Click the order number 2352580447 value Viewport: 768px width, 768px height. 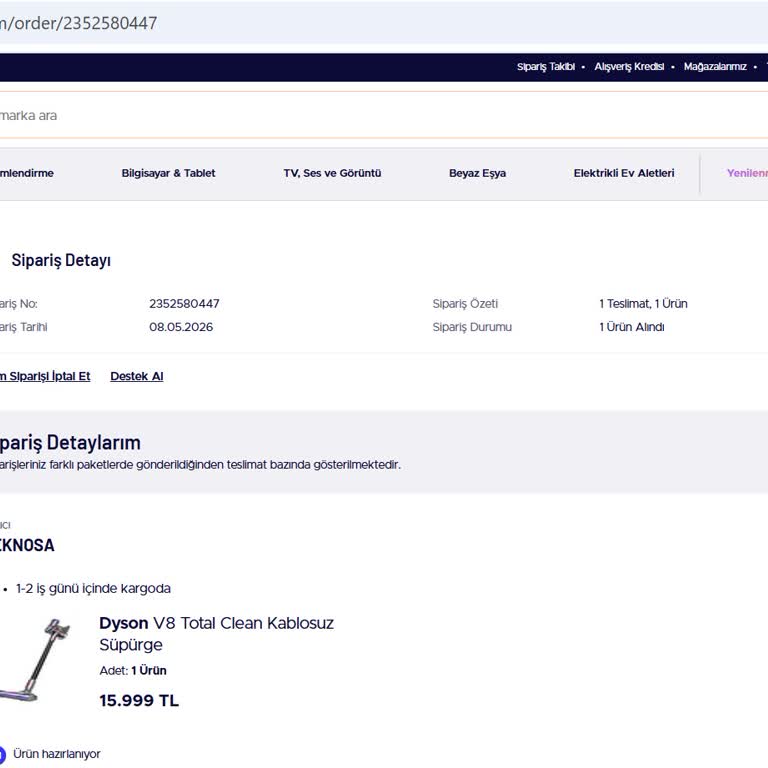click(x=184, y=304)
